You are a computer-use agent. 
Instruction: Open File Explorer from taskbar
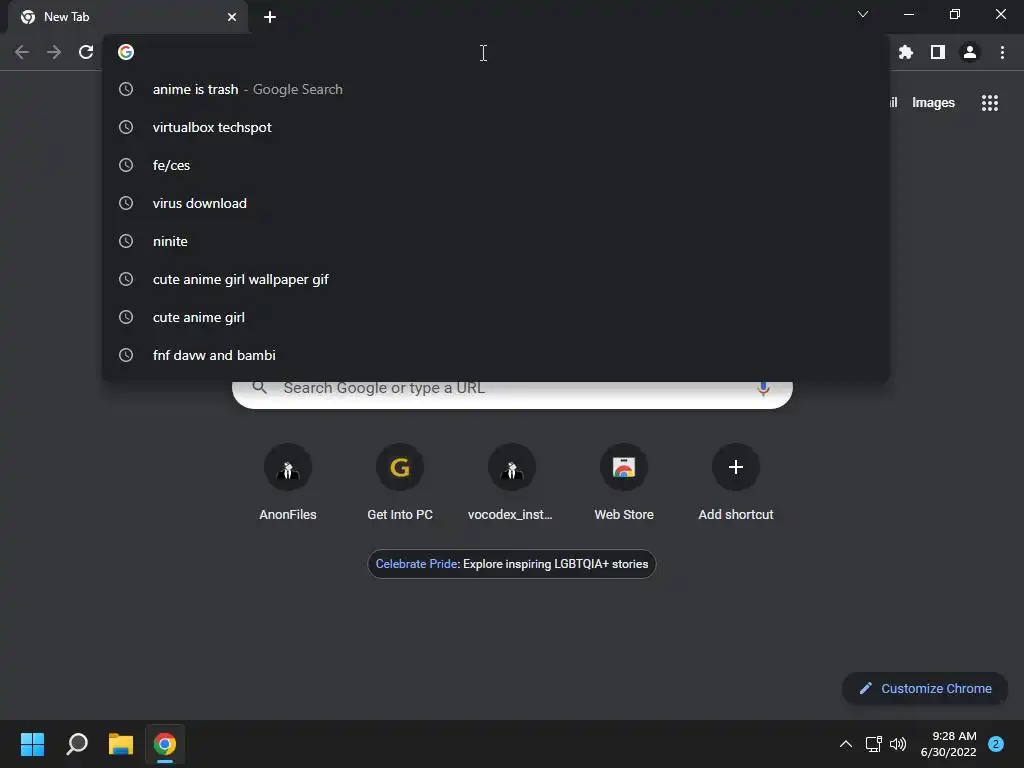click(x=121, y=744)
